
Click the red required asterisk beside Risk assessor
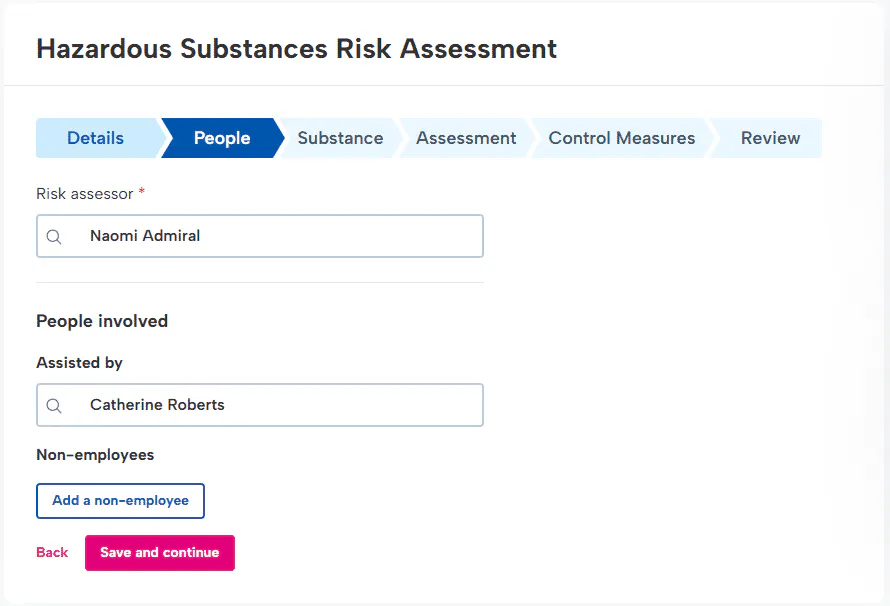click(x=142, y=193)
